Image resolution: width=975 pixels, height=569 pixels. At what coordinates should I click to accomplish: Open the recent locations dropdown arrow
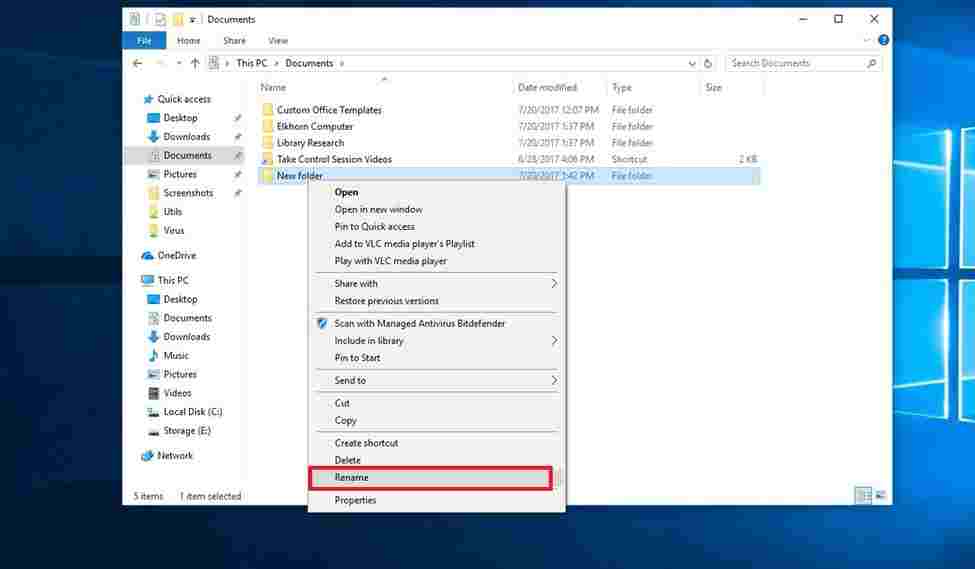click(179, 63)
